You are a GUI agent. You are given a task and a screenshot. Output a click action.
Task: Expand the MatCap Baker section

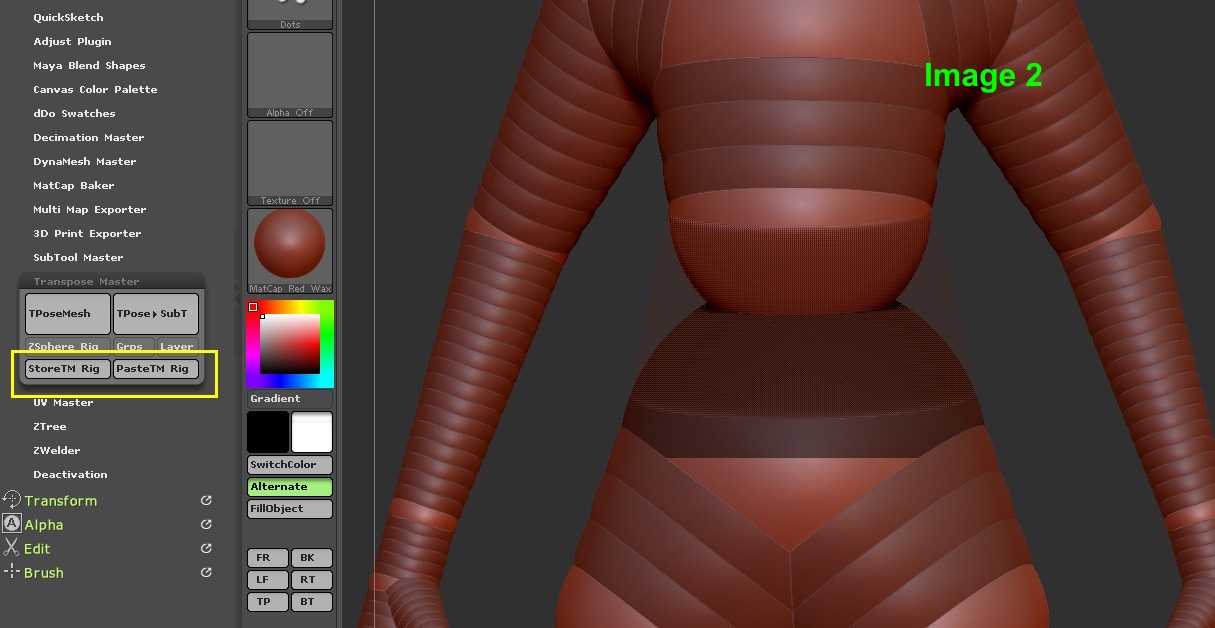point(73,185)
